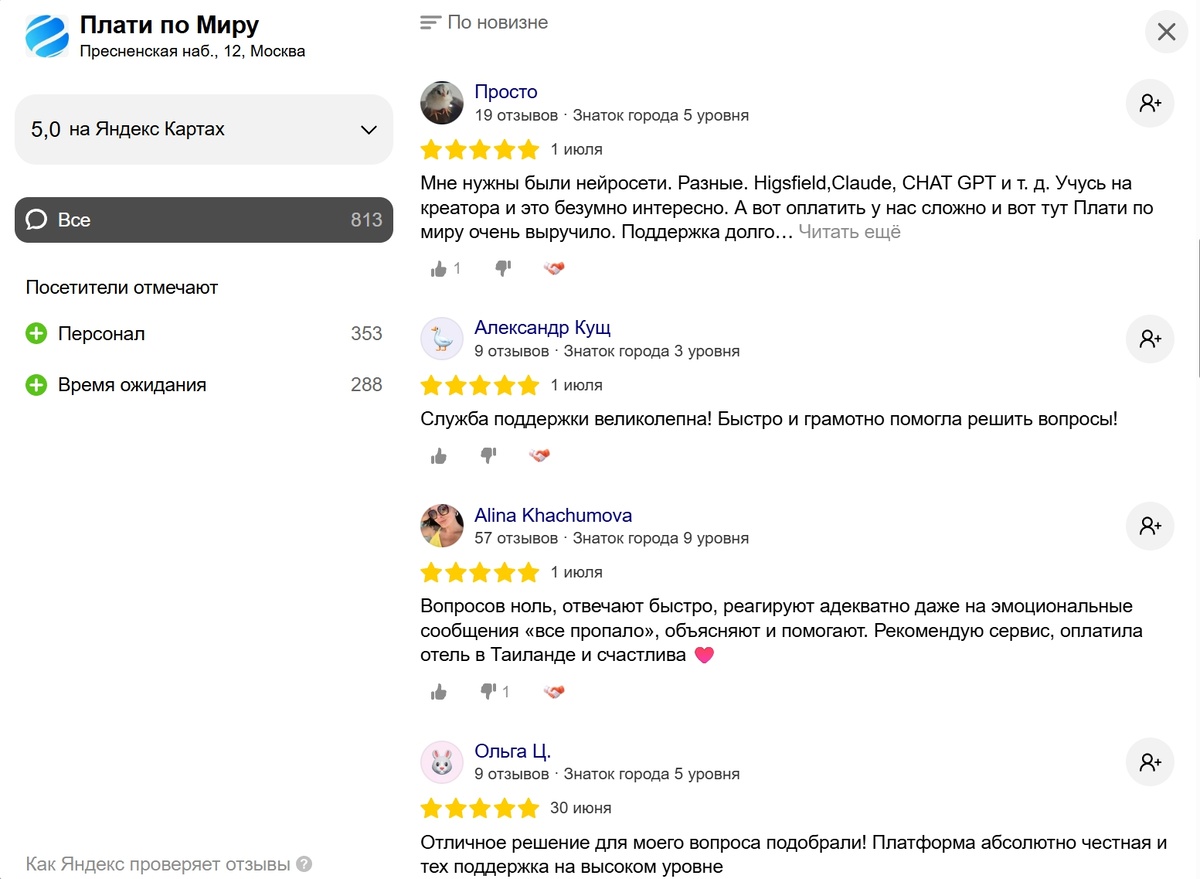Expand review text via Читать ещё
The image size is (1200, 879).
coord(849,232)
